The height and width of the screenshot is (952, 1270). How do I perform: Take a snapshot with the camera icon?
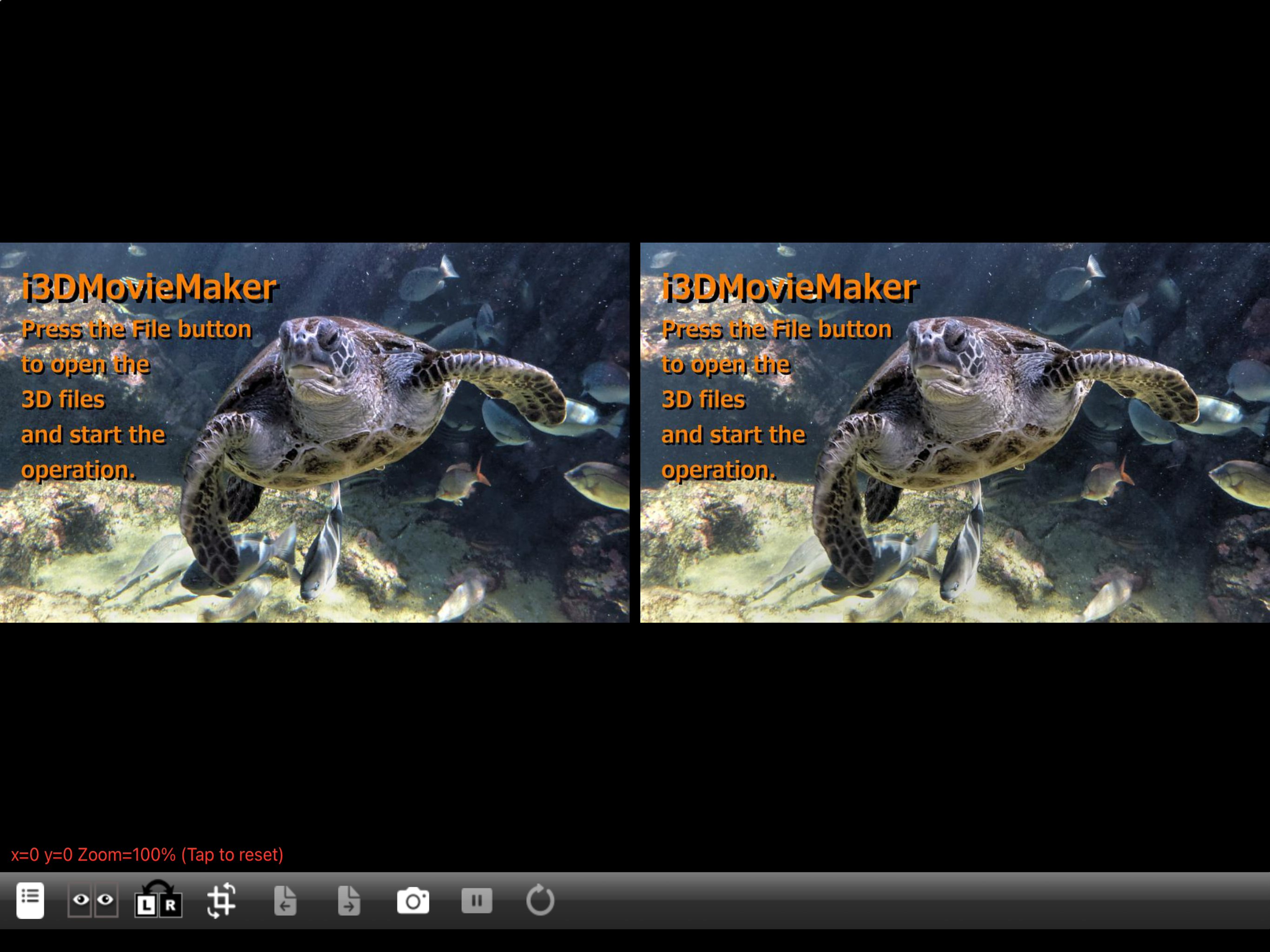[413, 900]
